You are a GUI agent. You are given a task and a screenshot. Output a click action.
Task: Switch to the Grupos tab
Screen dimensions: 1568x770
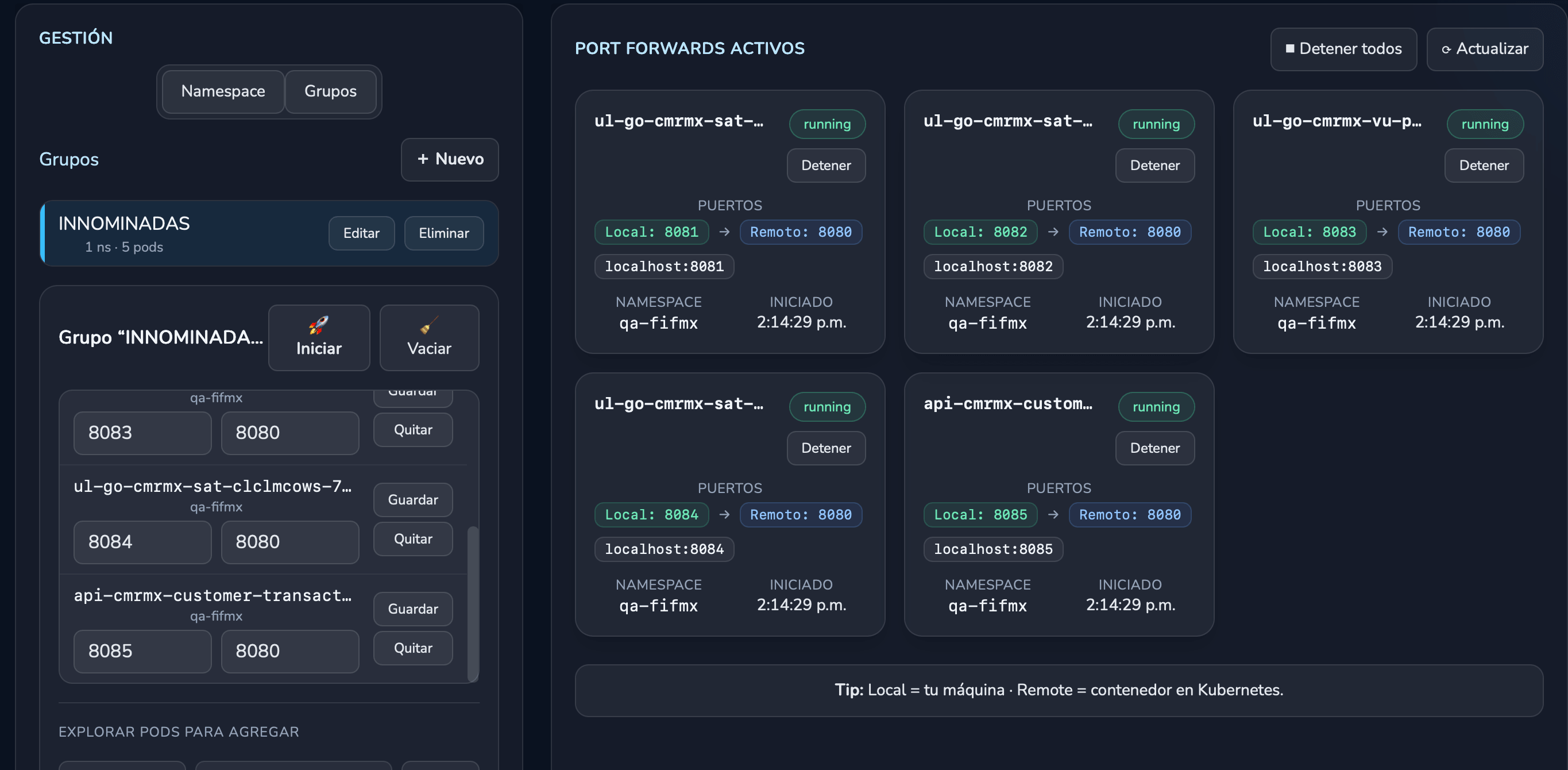[x=330, y=91]
